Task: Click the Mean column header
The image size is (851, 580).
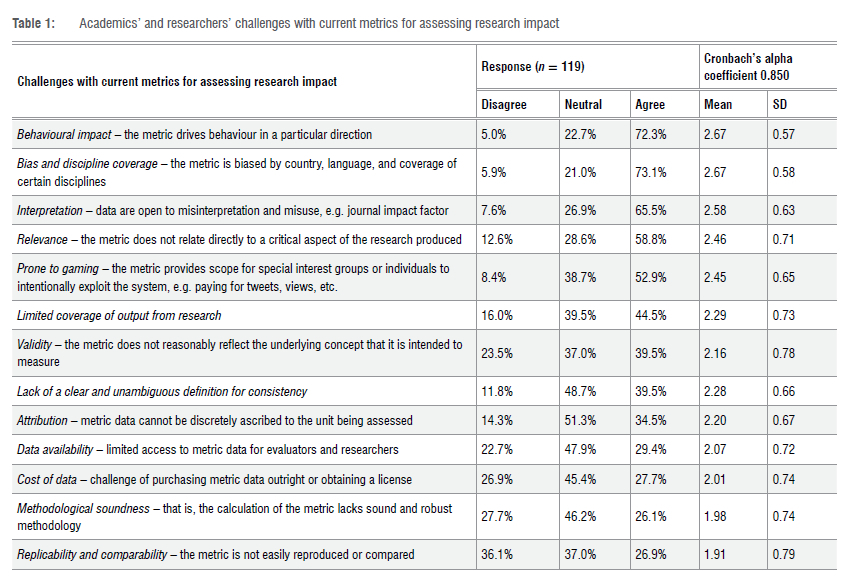Action: coord(718,104)
